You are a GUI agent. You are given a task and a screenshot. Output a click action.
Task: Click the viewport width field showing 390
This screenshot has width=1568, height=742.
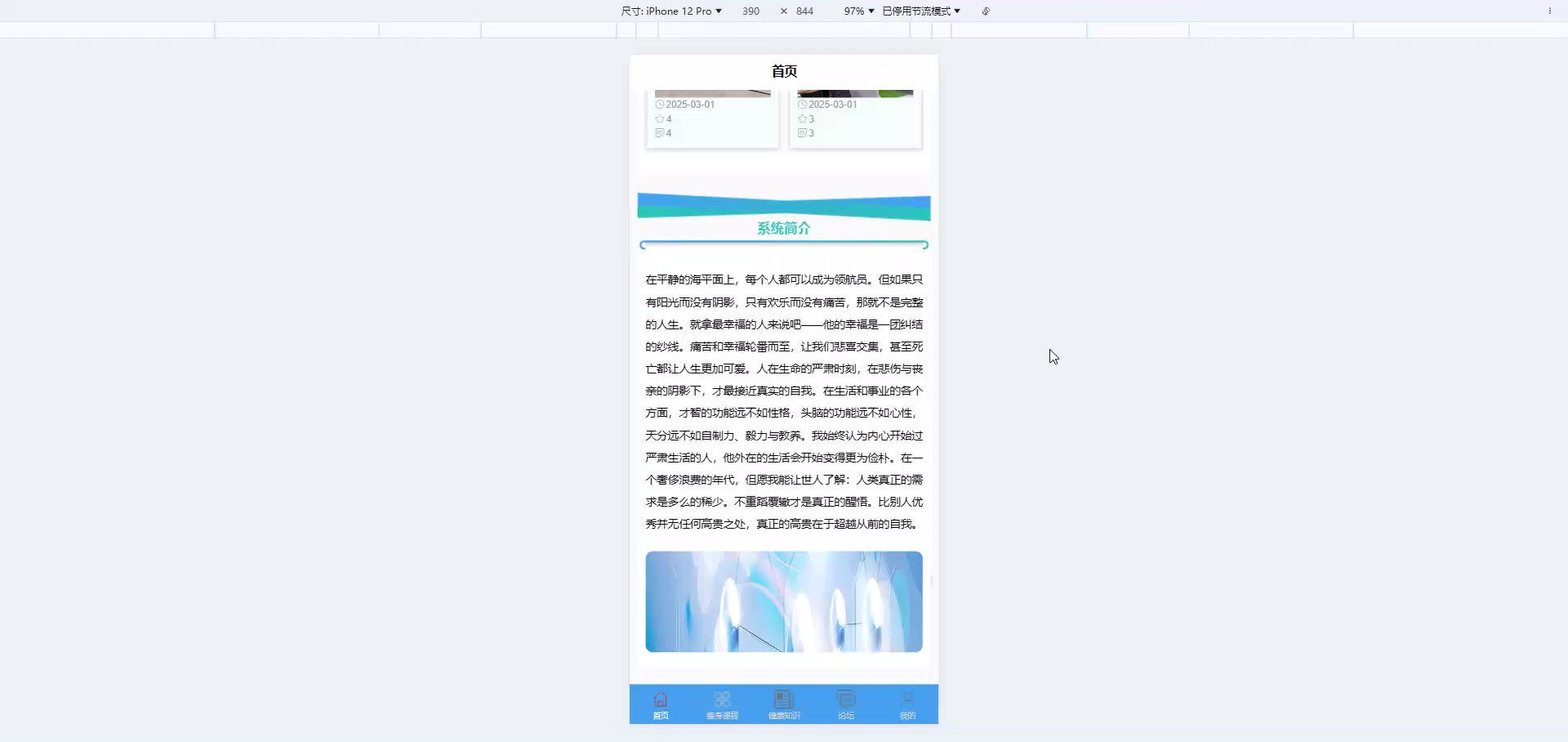pos(751,11)
